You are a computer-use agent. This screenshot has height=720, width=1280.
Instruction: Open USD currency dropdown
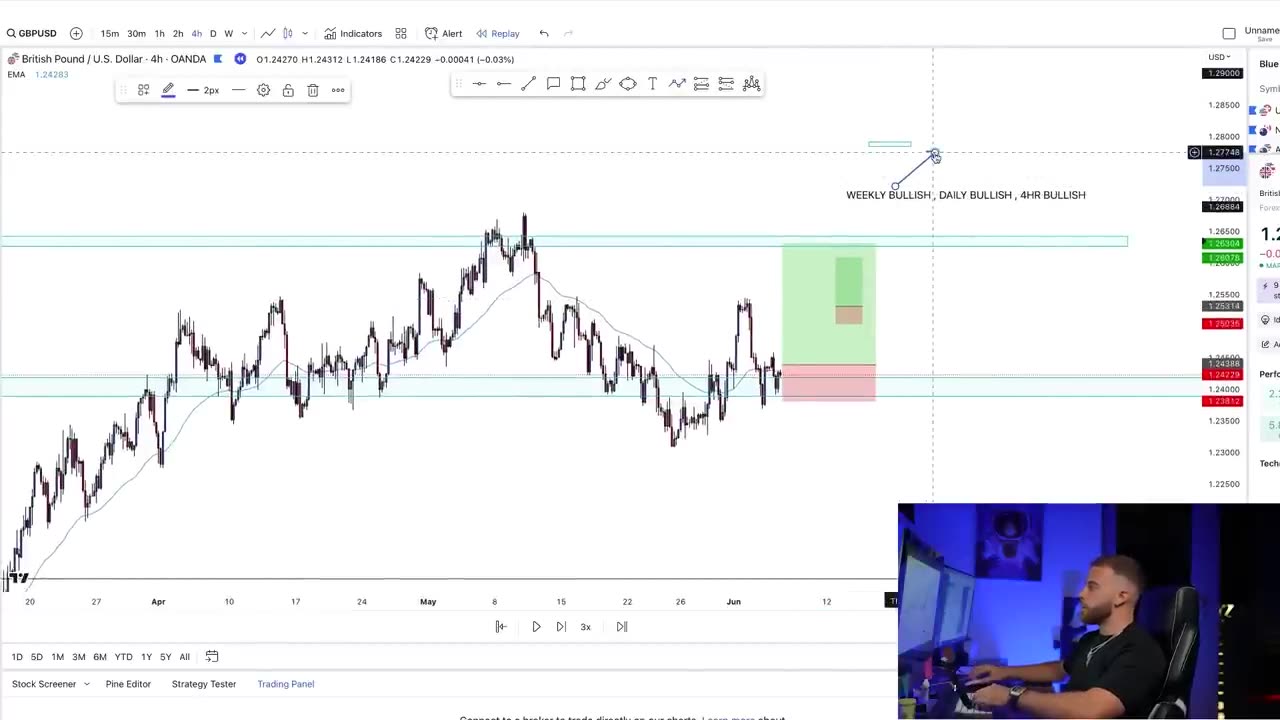[1220, 57]
